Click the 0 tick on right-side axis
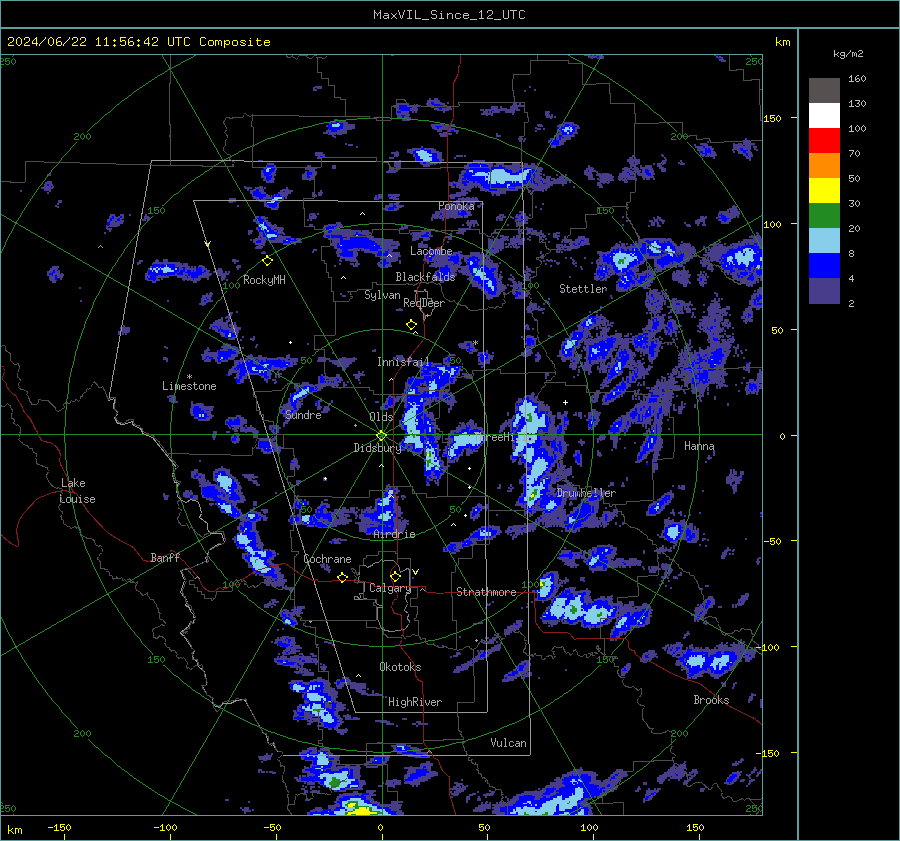 coord(782,436)
